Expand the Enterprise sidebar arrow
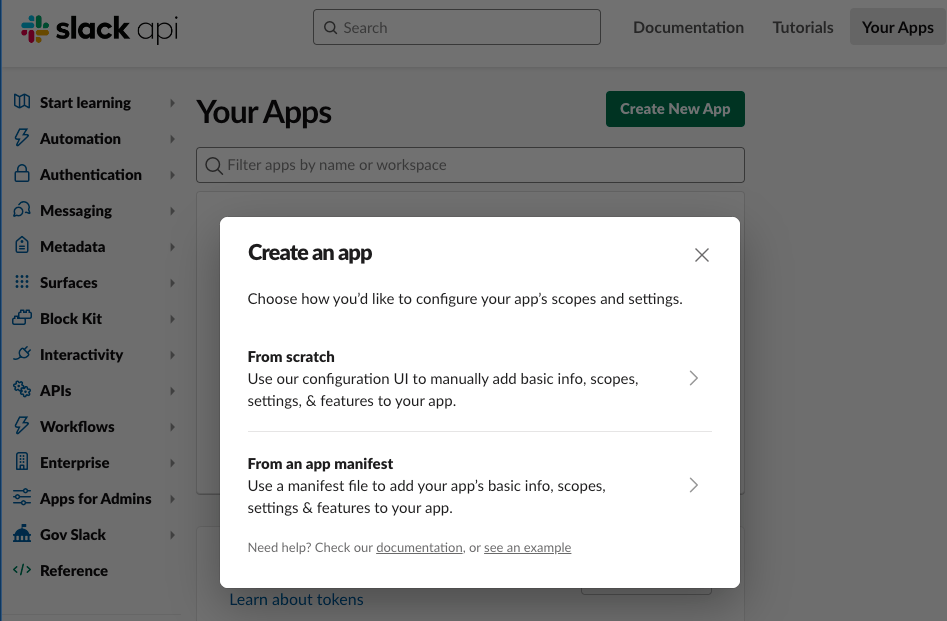Image resolution: width=947 pixels, height=621 pixels. [x=172, y=463]
